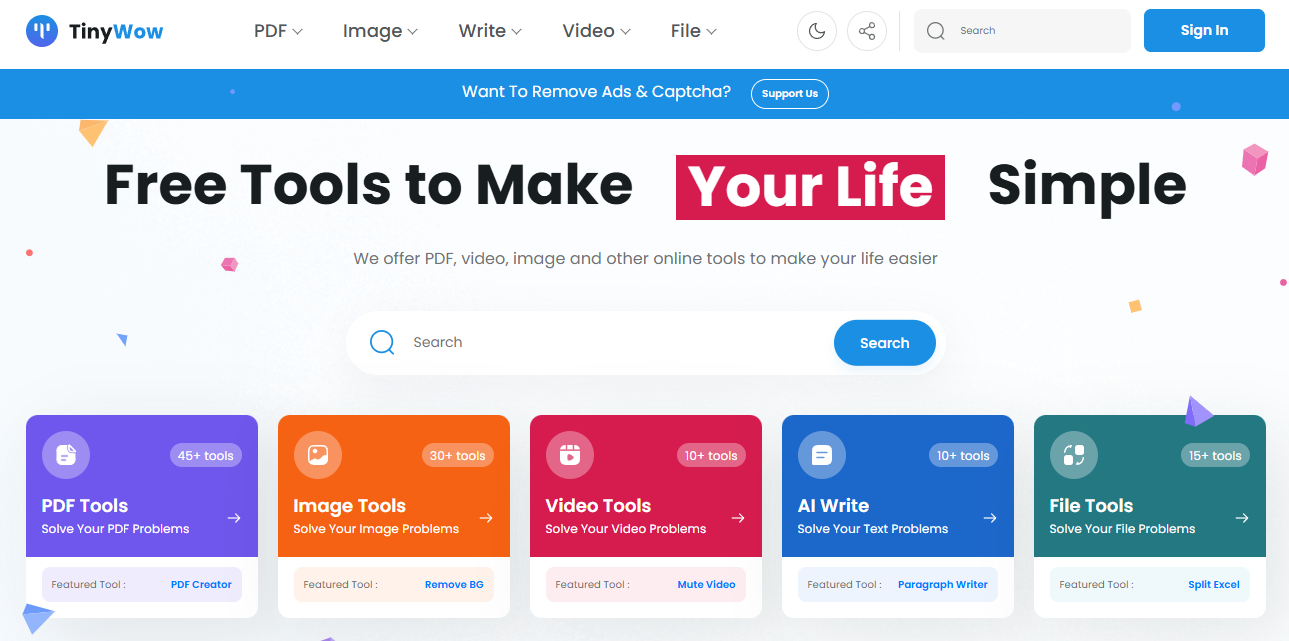Click the Sign In button

pos(1204,31)
